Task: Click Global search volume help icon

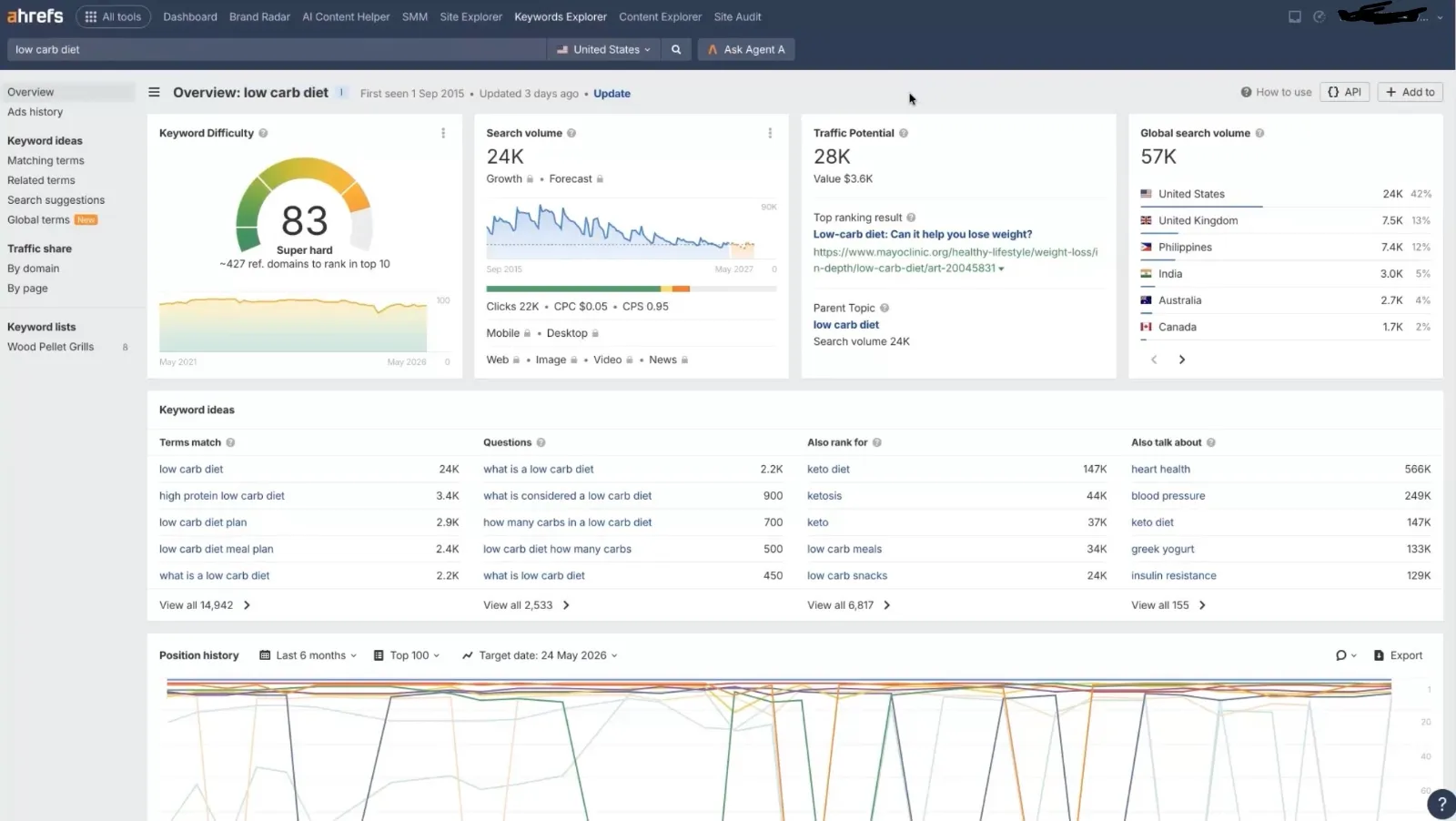Action: [1259, 133]
